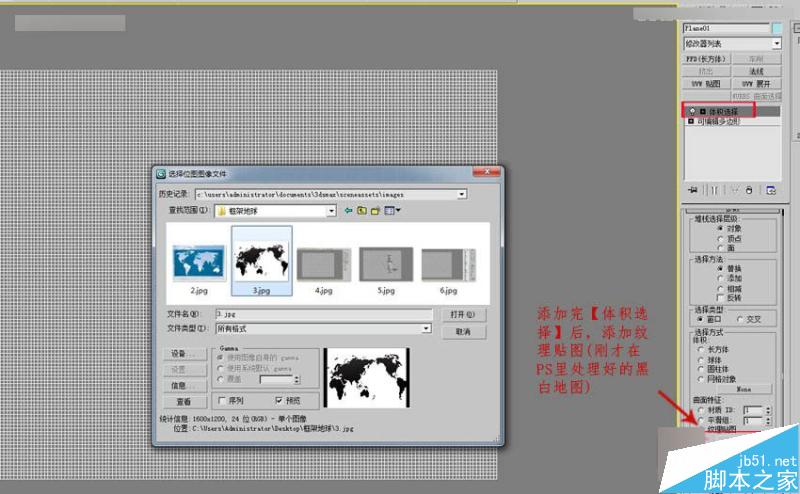
Task: Select the 材质 ID surface feature radio
Action: click(x=701, y=410)
